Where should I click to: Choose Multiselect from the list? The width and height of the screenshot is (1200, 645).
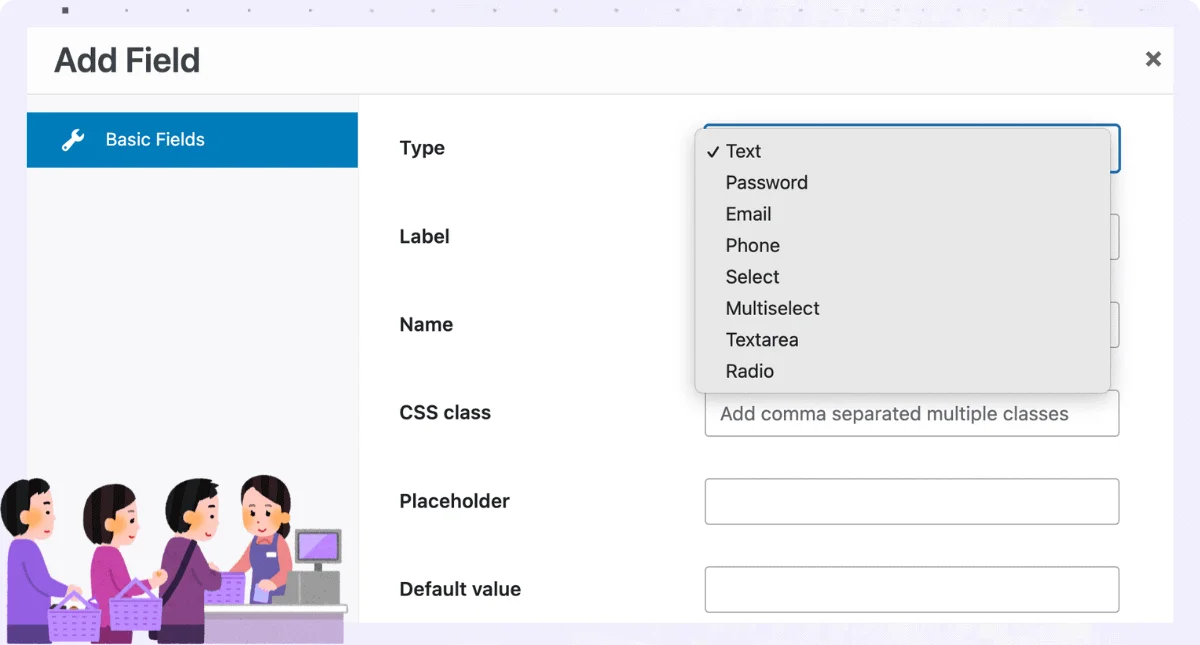[902, 309]
